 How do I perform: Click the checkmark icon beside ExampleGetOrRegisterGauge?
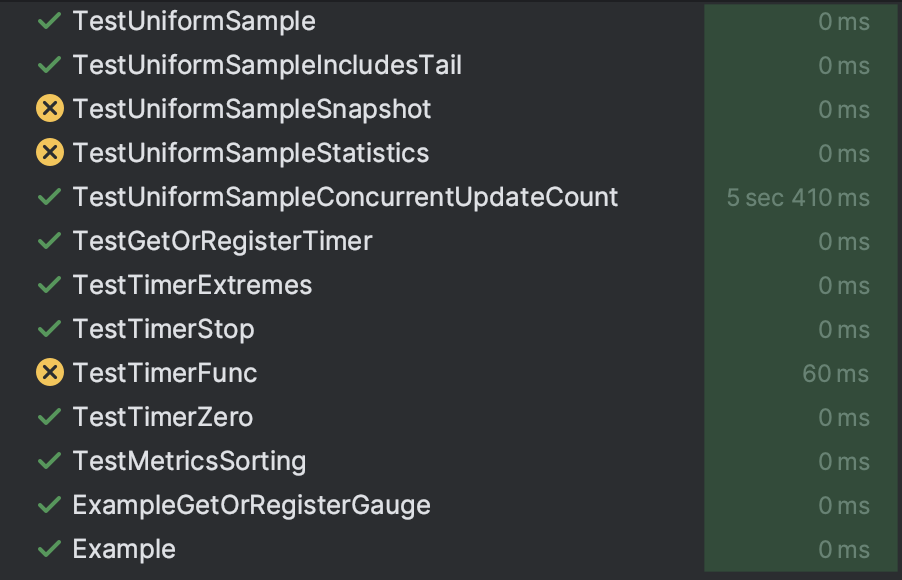tap(49, 504)
